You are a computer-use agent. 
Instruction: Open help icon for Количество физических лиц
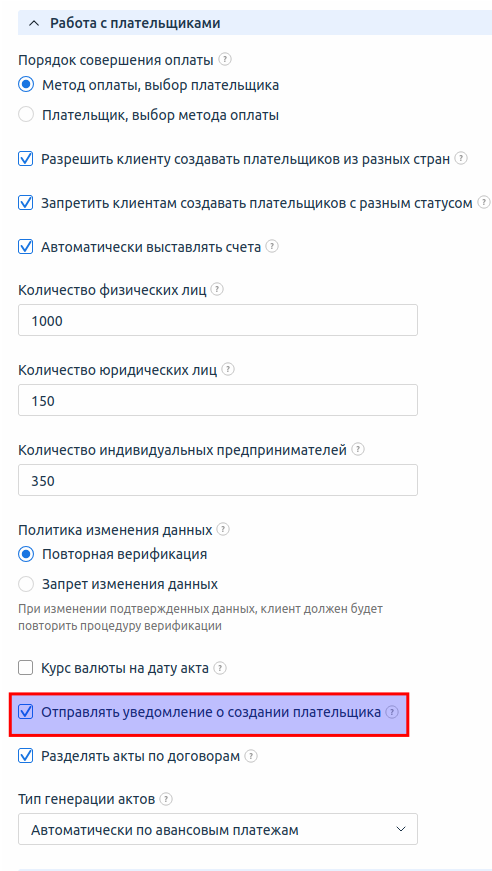tap(218, 289)
